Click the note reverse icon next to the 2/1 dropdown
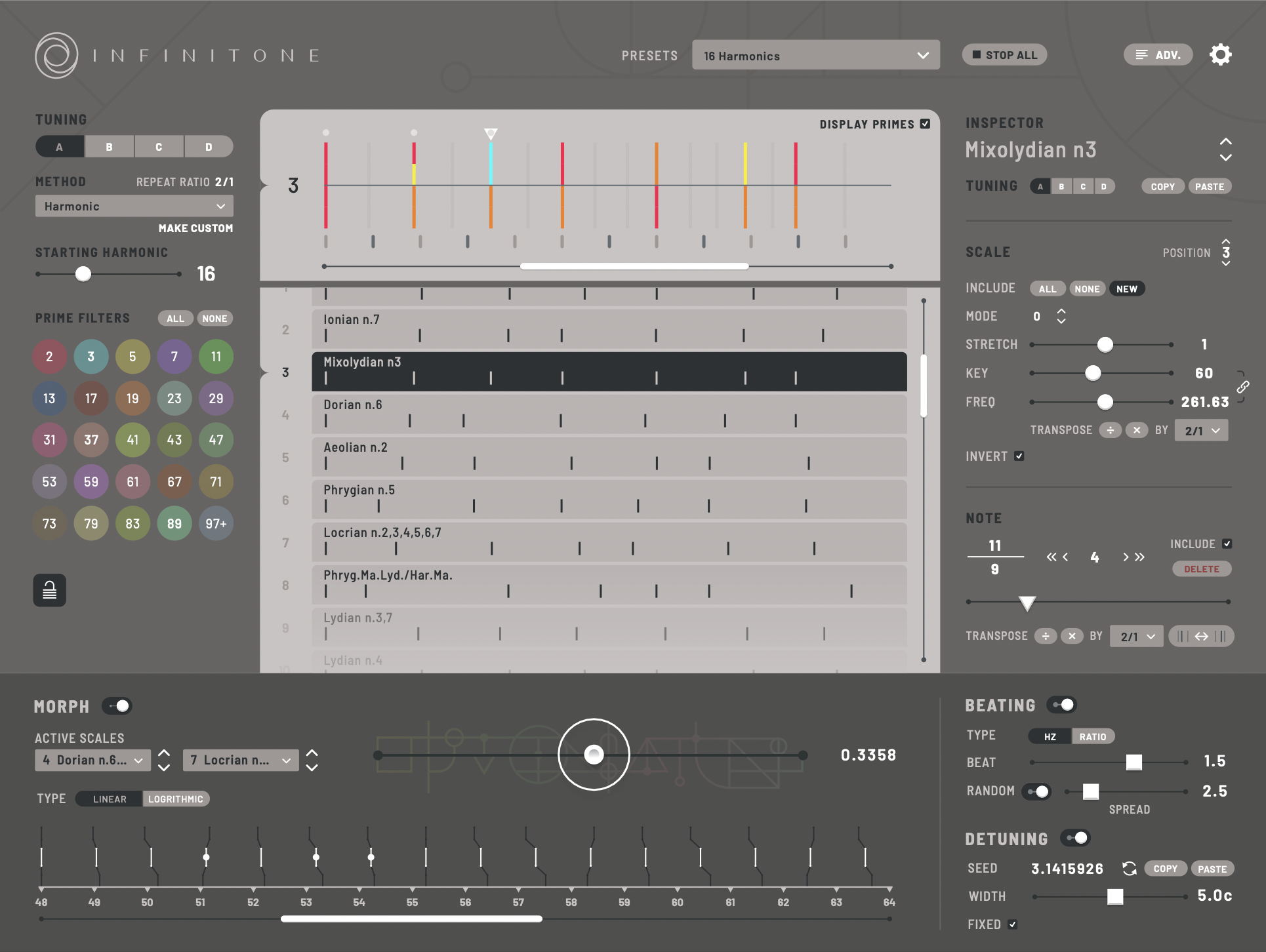The width and height of the screenshot is (1266, 952). (1201, 636)
